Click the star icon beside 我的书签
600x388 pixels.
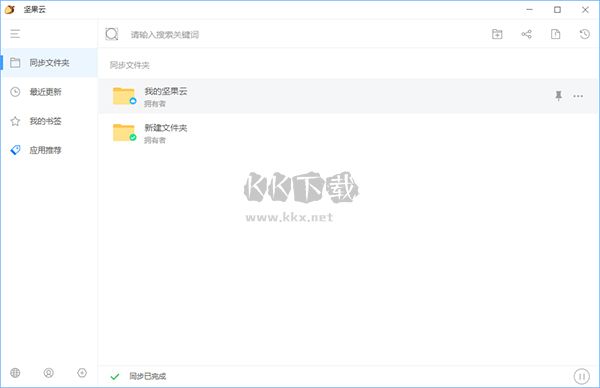(15, 121)
